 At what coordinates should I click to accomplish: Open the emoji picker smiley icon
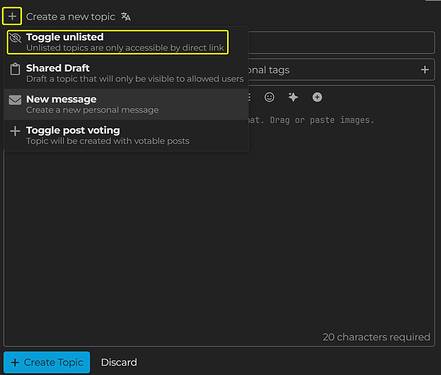coord(269,97)
